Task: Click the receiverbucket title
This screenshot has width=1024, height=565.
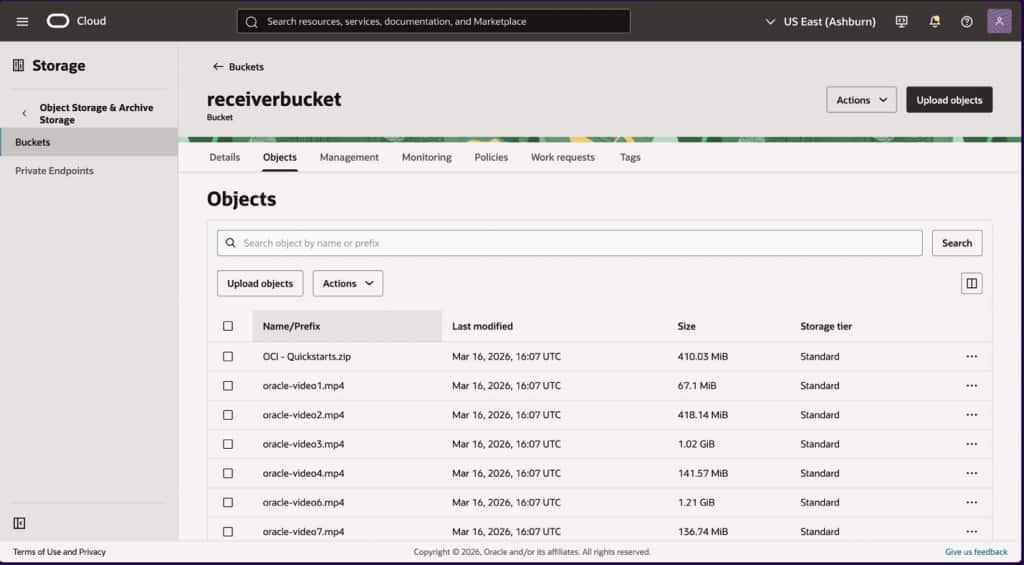Action: tap(274, 99)
